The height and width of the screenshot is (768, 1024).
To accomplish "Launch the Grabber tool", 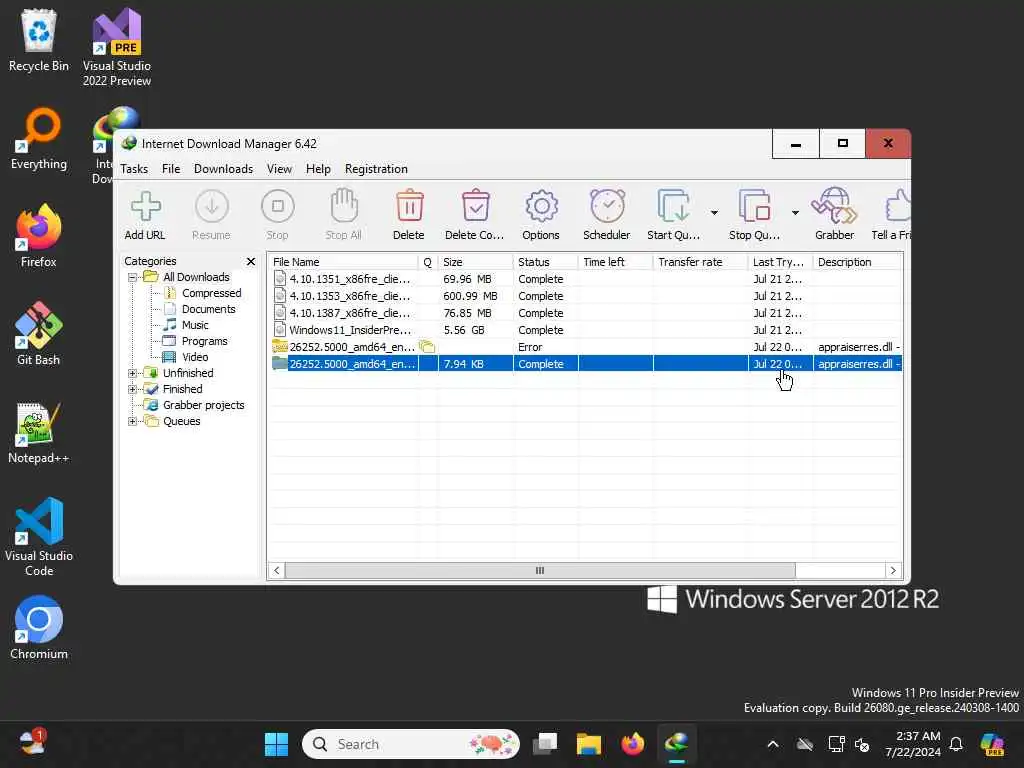I will tap(834, 206).
